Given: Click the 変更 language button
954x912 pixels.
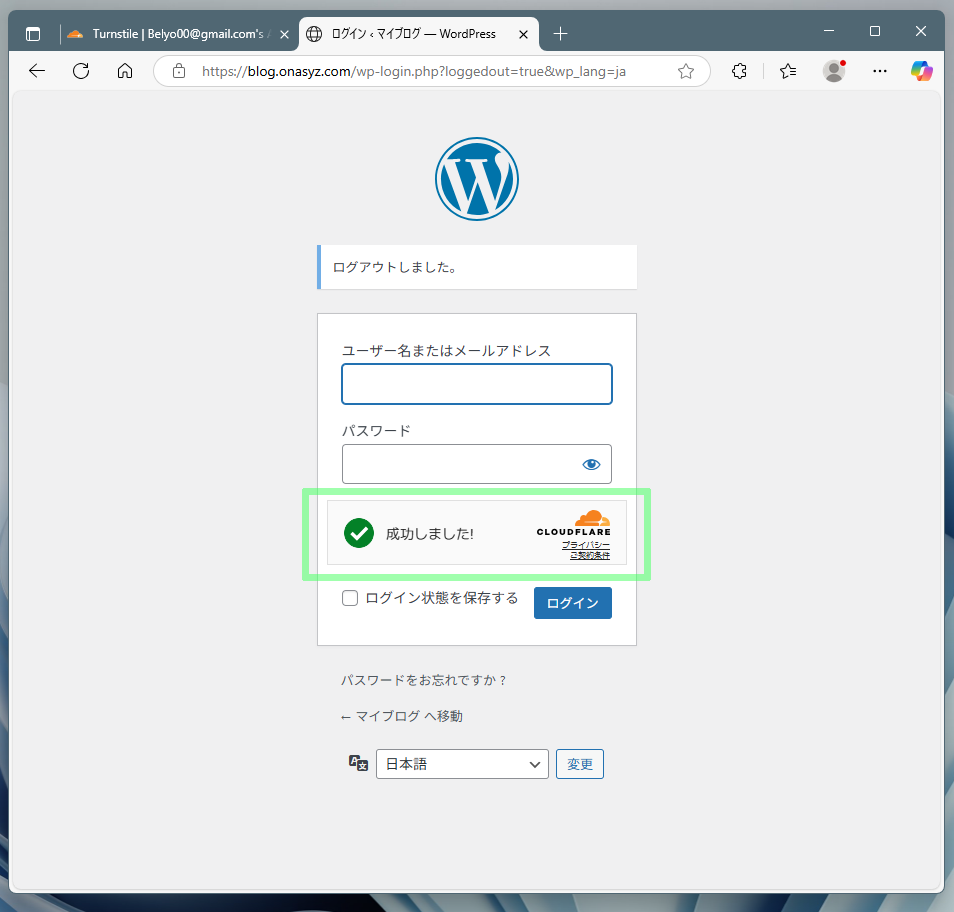Looking at the screenshot, I should click(580, 764).
